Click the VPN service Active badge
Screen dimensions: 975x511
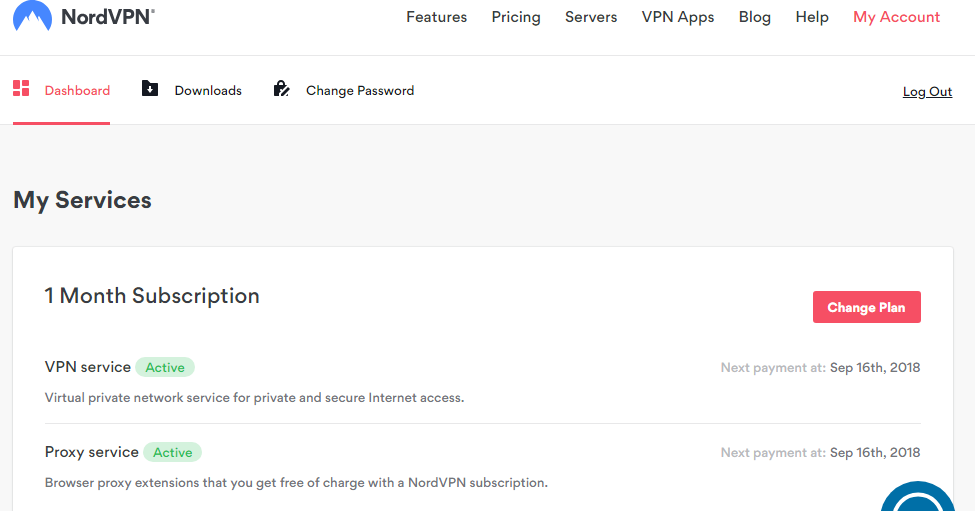point(165,367)
